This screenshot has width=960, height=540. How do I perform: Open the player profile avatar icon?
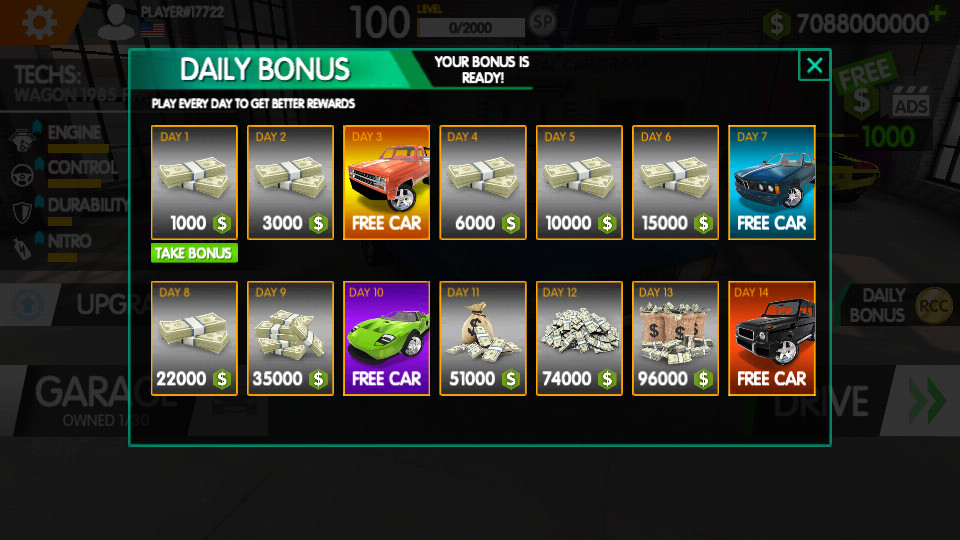click(x=116, y=23)
